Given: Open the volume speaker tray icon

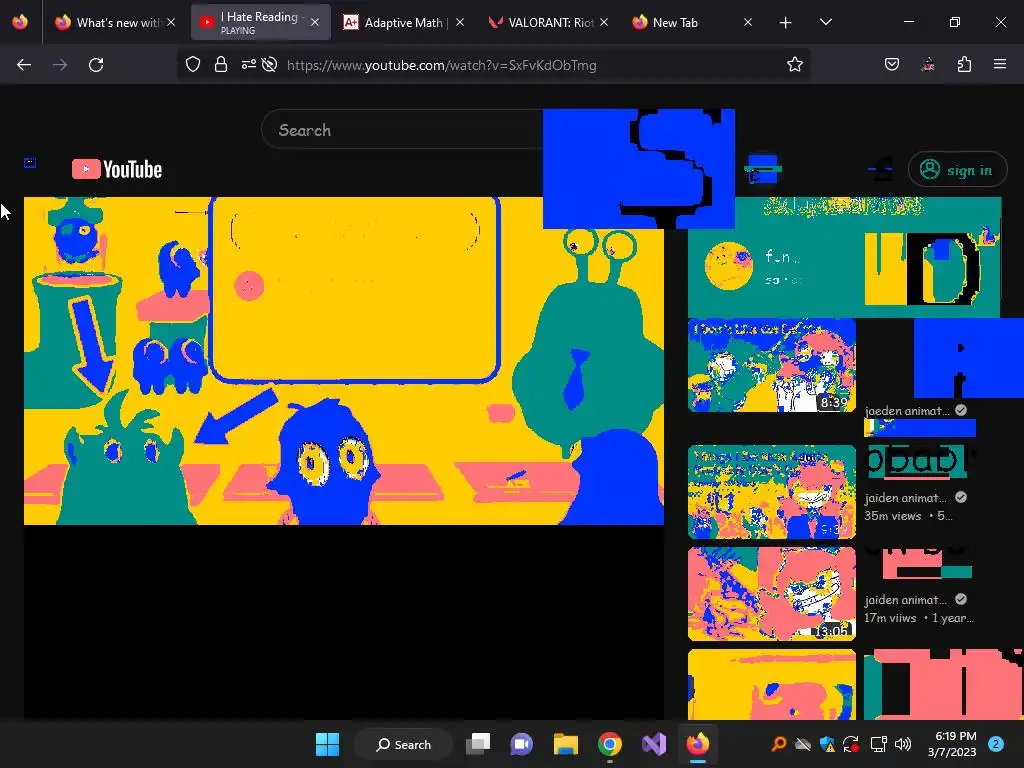Looking at the screenshot, I should tap(903, 744).
